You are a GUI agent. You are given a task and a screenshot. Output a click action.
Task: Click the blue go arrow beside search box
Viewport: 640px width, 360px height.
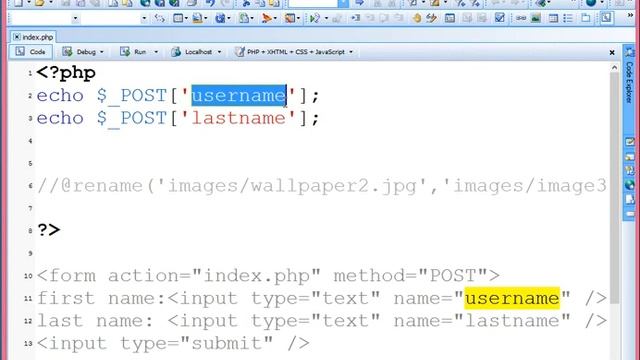click(359, 3)
